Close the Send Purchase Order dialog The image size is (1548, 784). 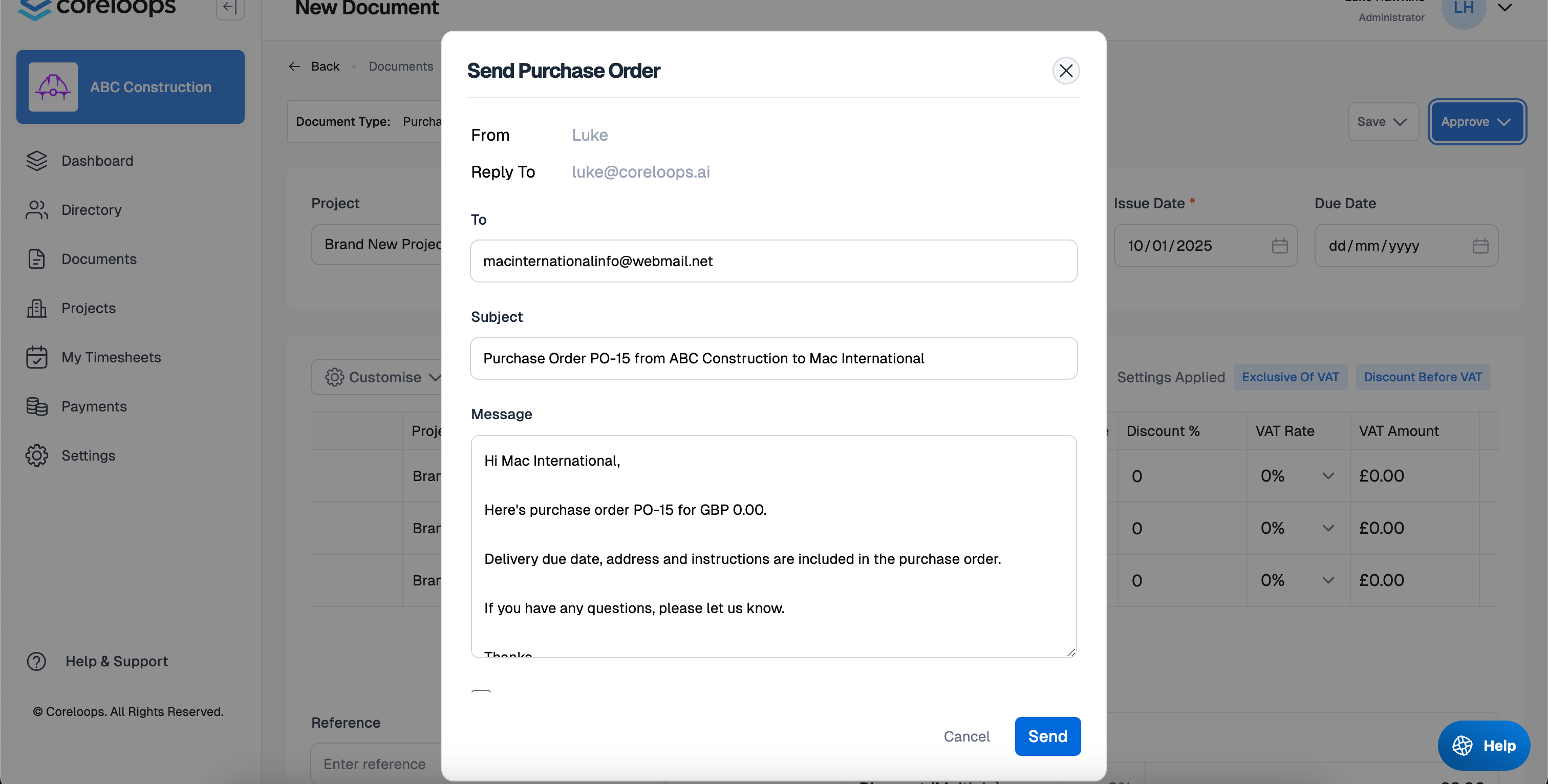(x=1065, y=71)
